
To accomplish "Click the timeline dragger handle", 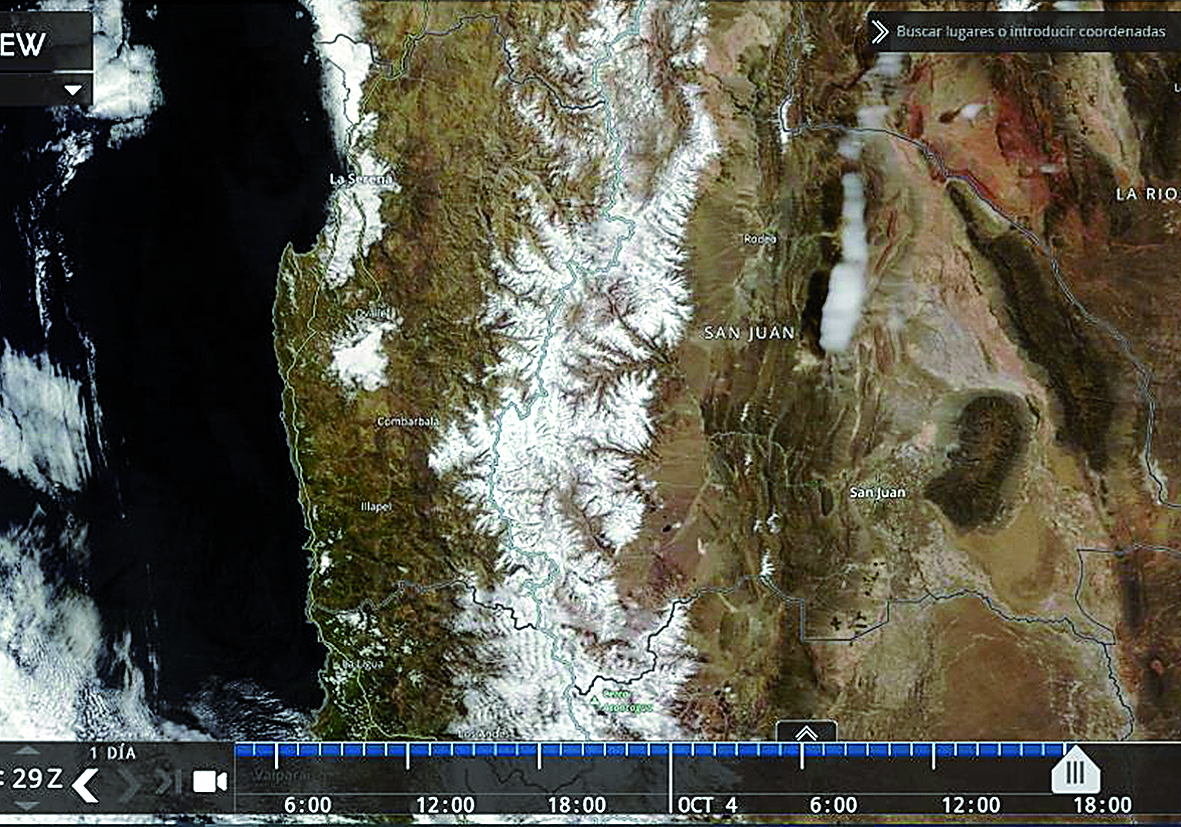I will 1075,771.
